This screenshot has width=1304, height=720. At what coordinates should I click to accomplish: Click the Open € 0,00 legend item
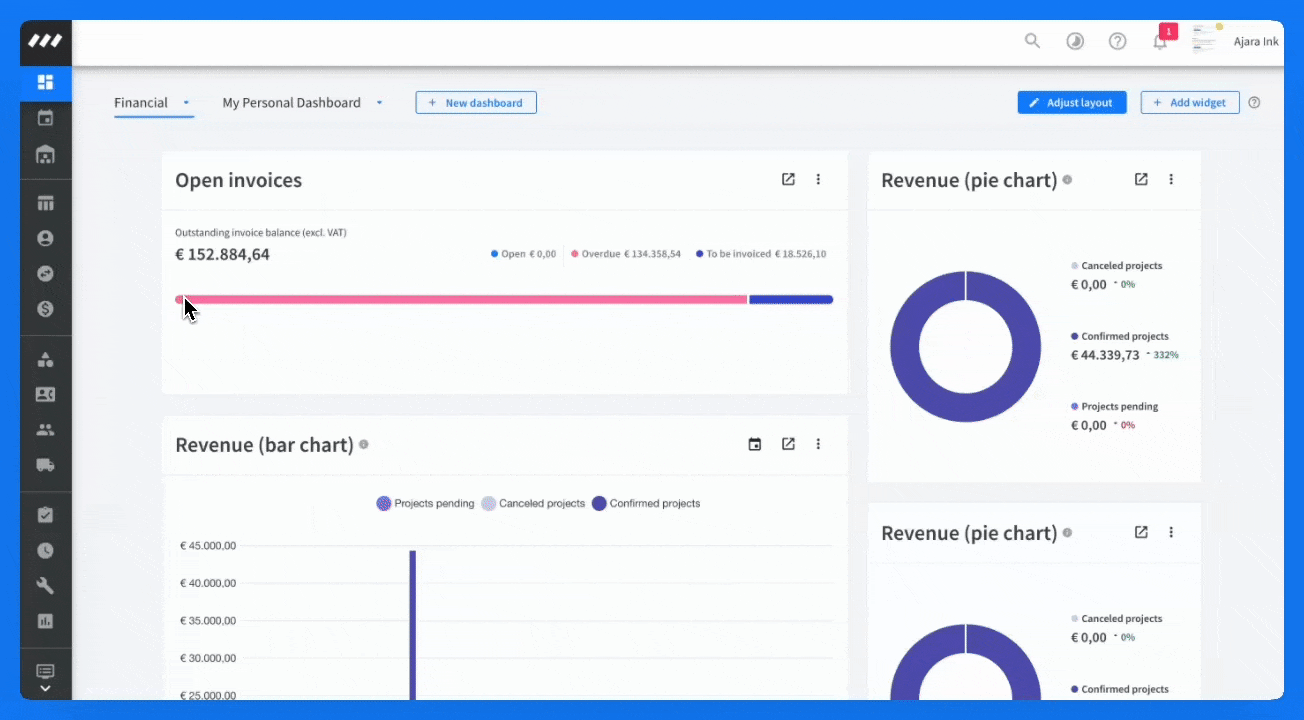(523, 254)
